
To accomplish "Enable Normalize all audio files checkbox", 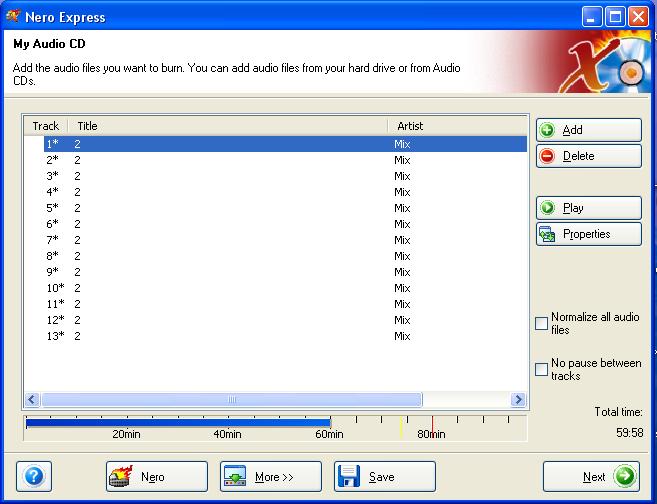I will pos(541,323).
